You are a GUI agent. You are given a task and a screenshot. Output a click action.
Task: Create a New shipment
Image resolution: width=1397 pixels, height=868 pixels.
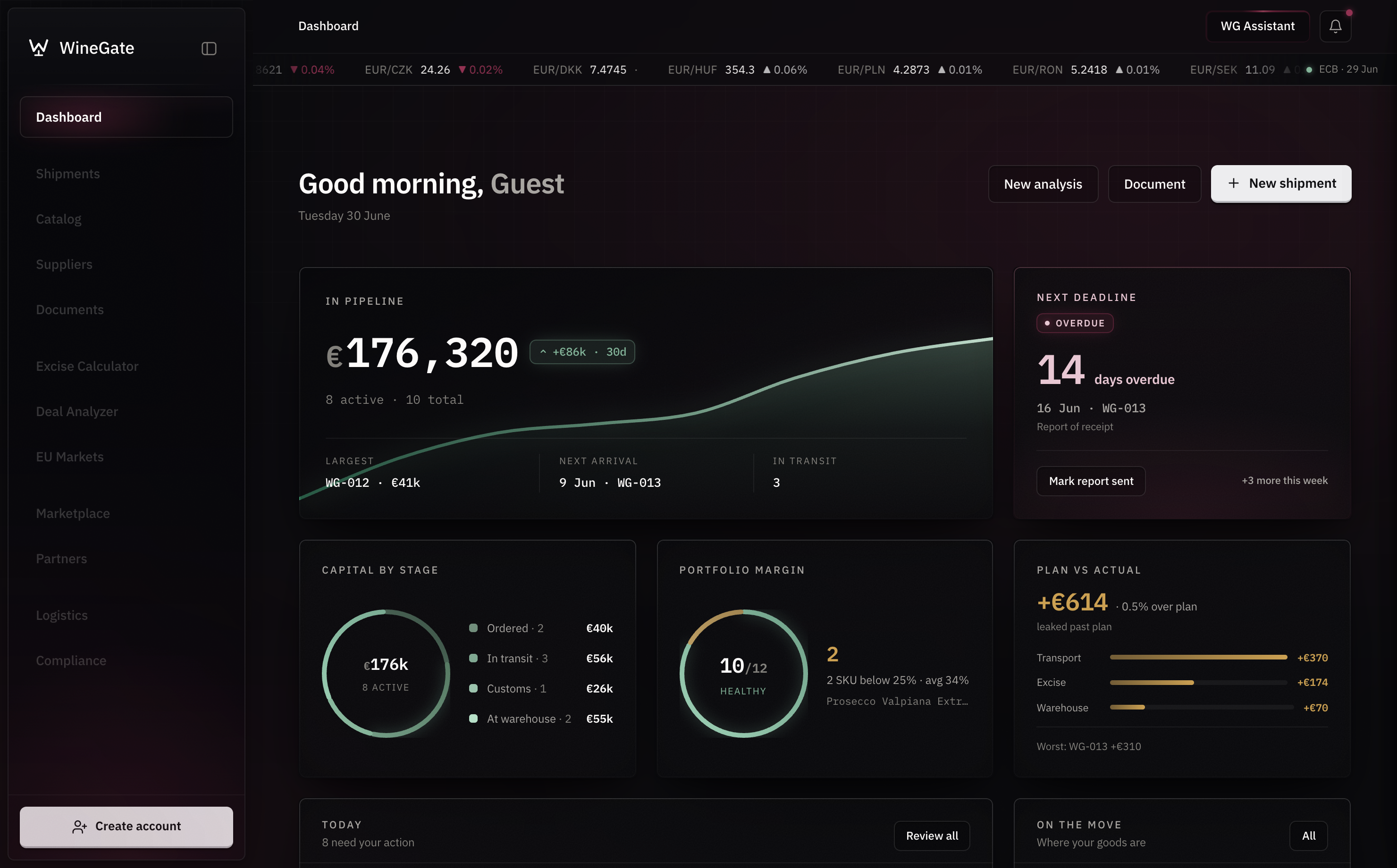(1280, 184)
